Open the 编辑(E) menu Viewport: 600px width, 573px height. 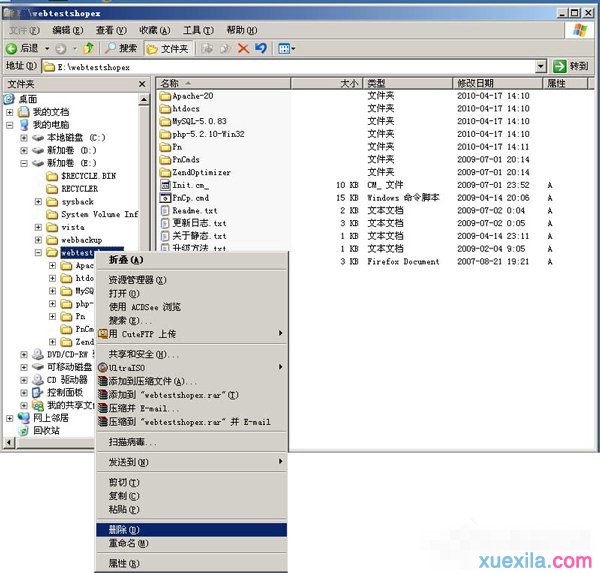coord(68,30)
